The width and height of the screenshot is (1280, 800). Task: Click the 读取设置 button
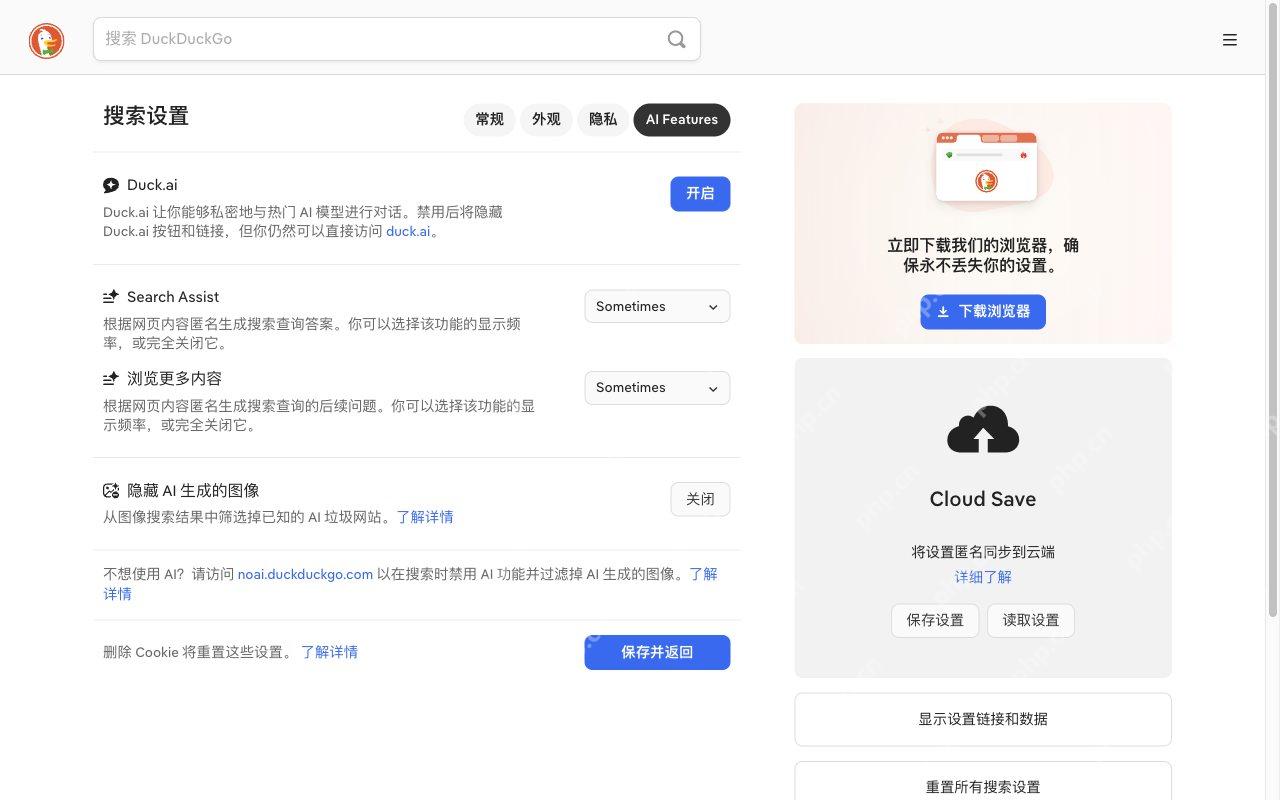pos(1031,621)
